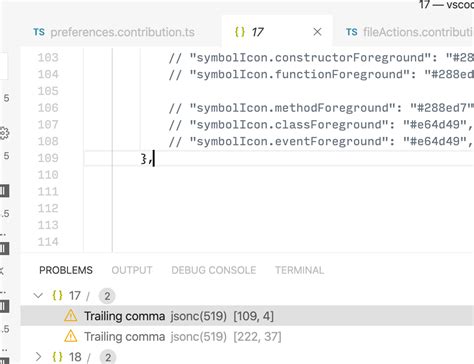
Task: Open DEBUG CONSOLE panel tab
Action: click(x=214, y=270)
